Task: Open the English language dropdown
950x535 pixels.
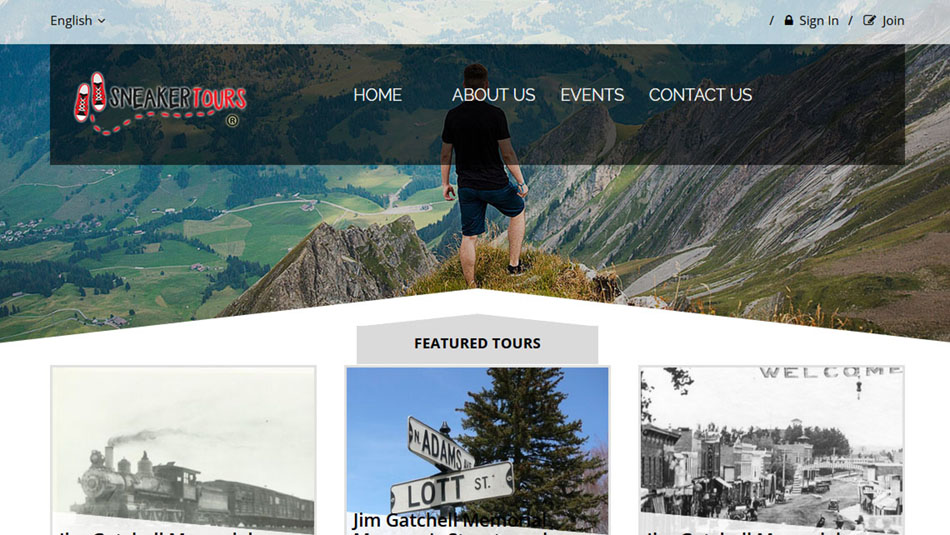Action: pos(78,21)
